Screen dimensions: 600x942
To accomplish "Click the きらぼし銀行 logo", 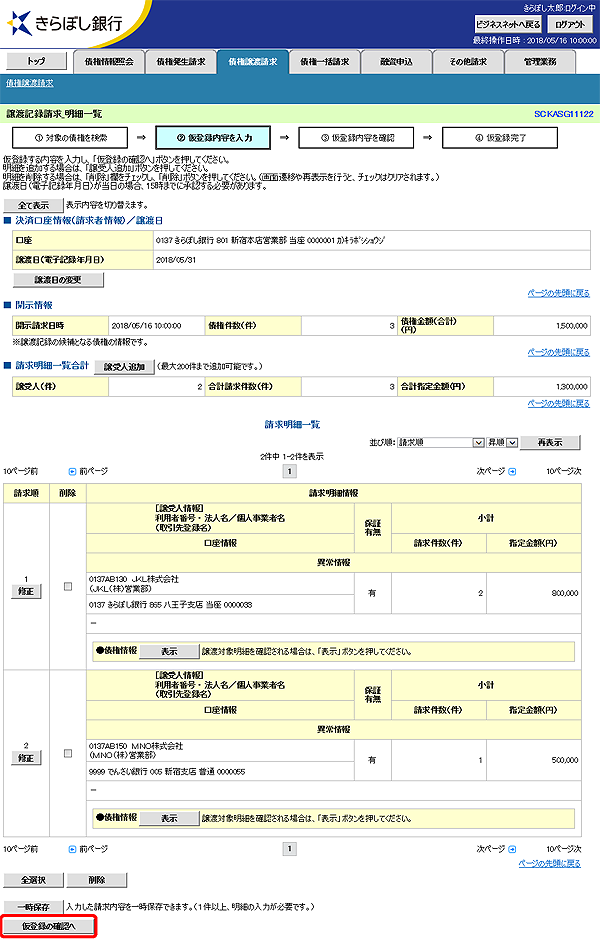I will coord(64,23).
